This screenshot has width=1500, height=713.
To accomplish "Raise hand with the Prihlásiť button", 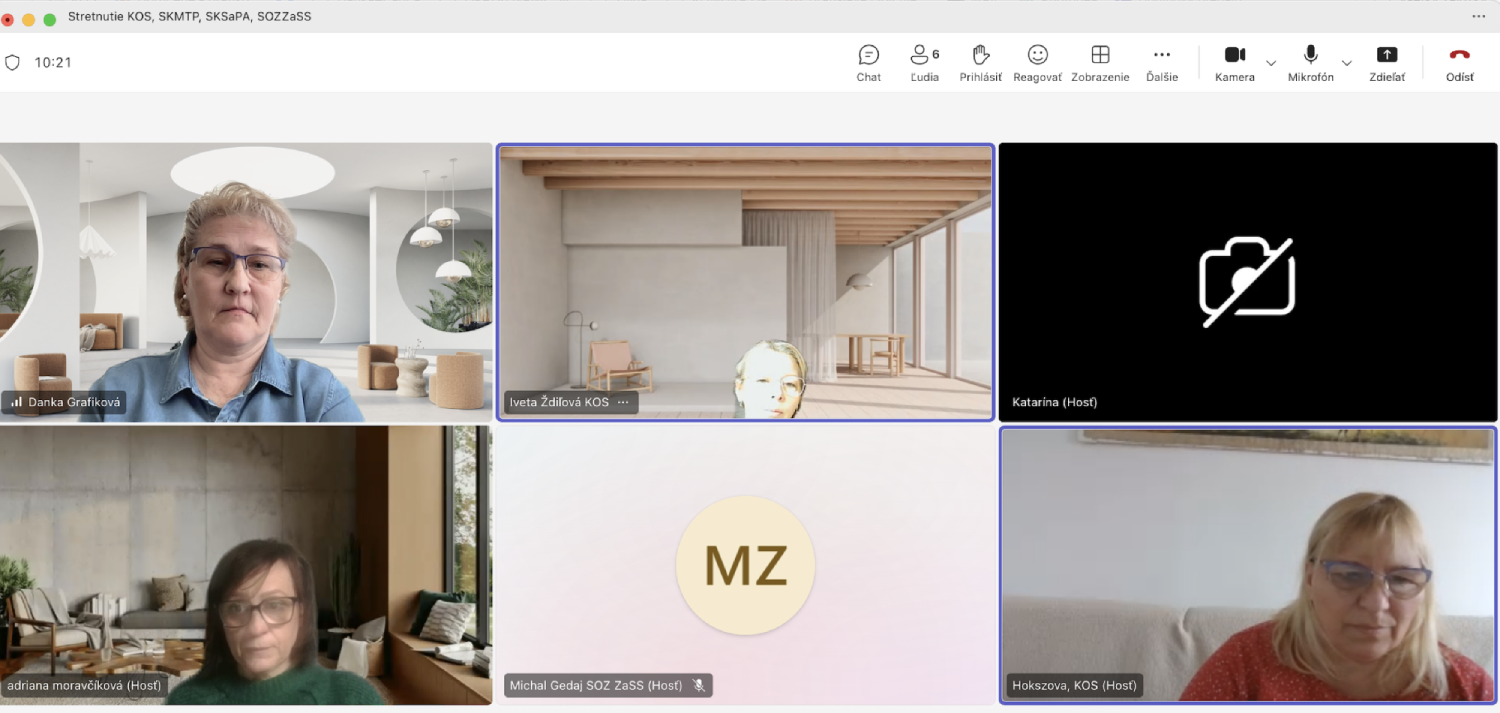I will coord(980,62).
